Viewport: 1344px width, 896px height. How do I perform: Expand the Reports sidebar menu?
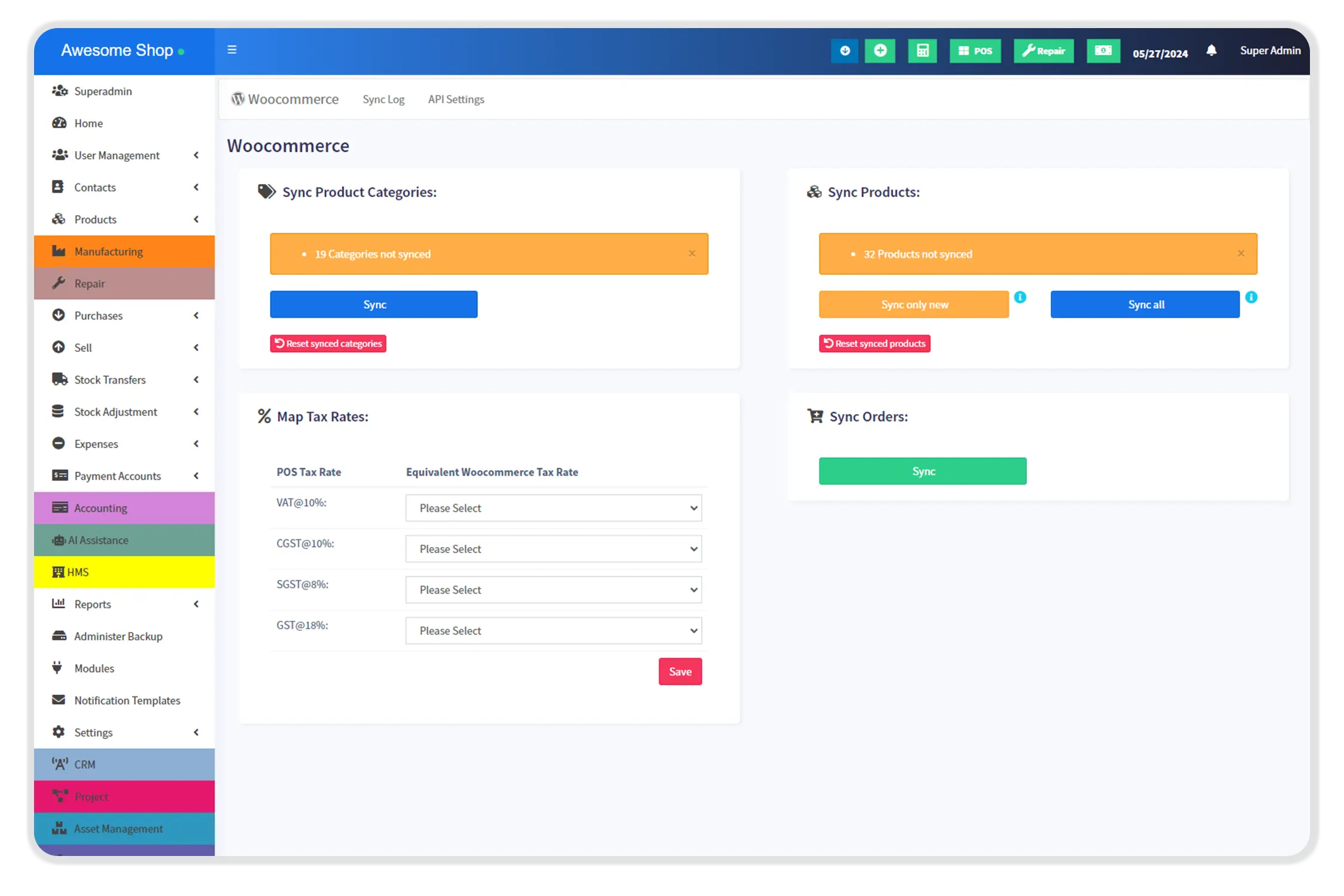point(124,604)
